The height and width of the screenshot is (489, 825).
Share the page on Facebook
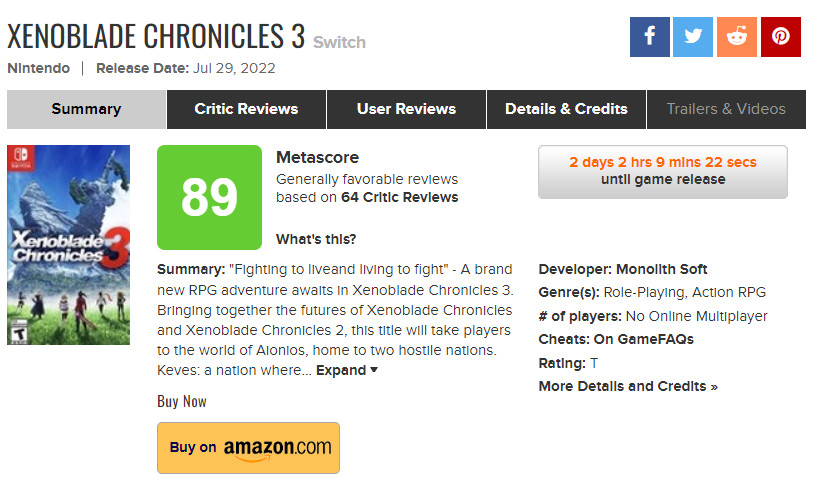pos(649,37)
